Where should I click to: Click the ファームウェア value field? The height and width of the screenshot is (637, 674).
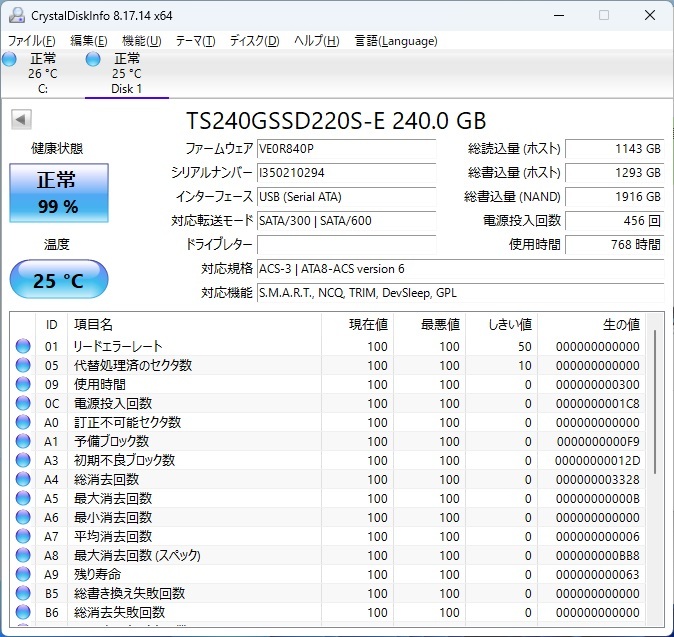pos(346,149)
